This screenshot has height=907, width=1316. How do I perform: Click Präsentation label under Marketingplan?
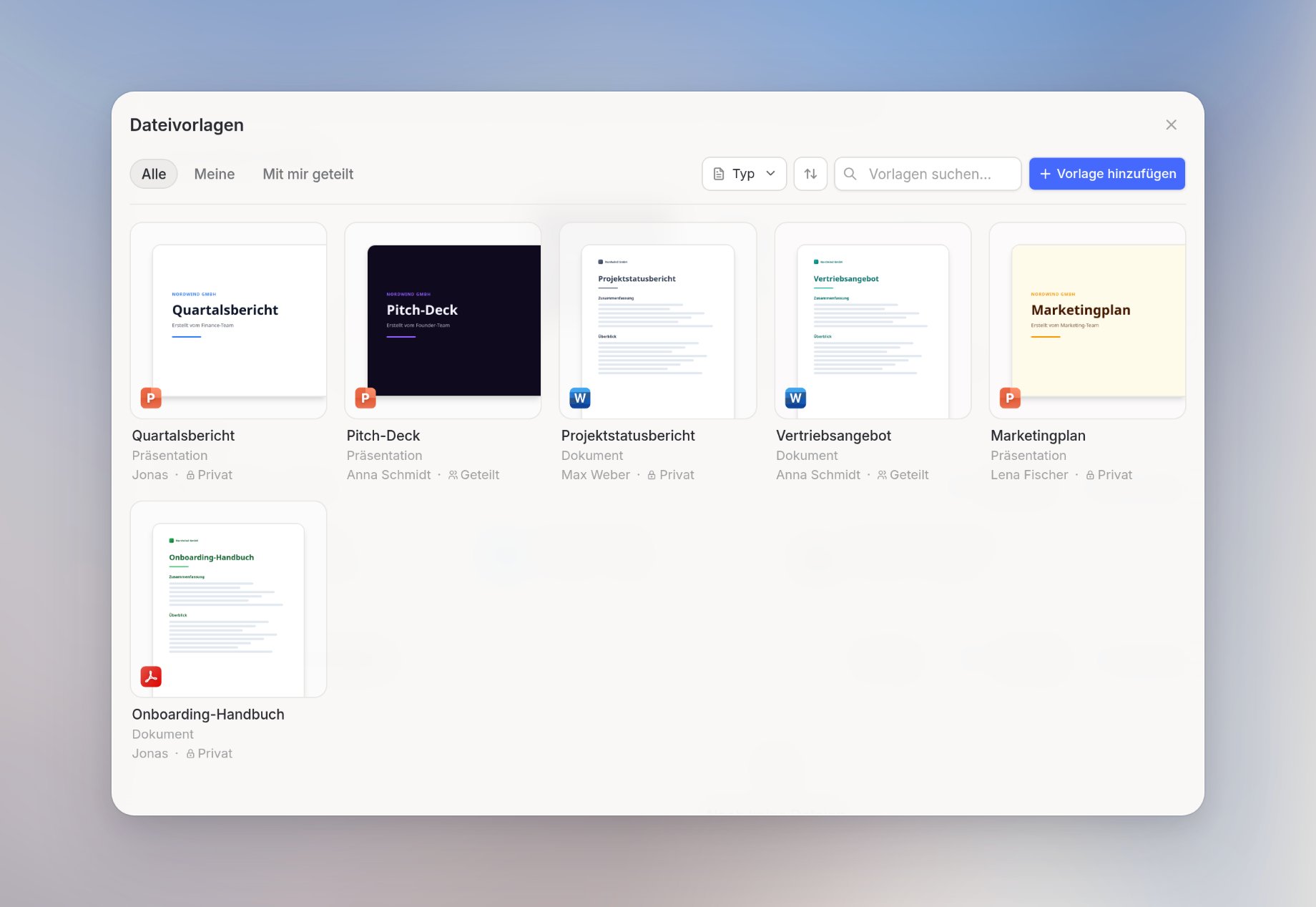click(1028, 456)
